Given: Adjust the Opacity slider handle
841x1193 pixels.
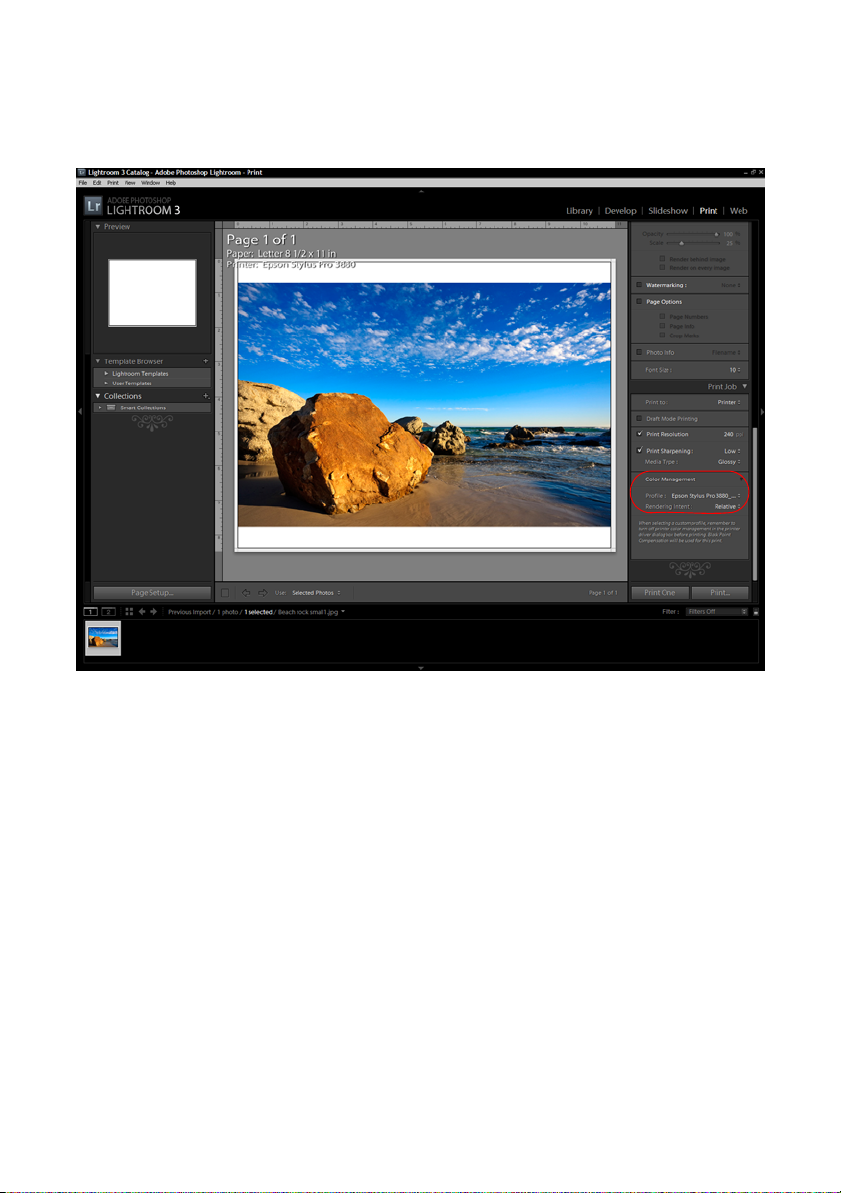Looking at the screenshot, I should tap(716, 234).
